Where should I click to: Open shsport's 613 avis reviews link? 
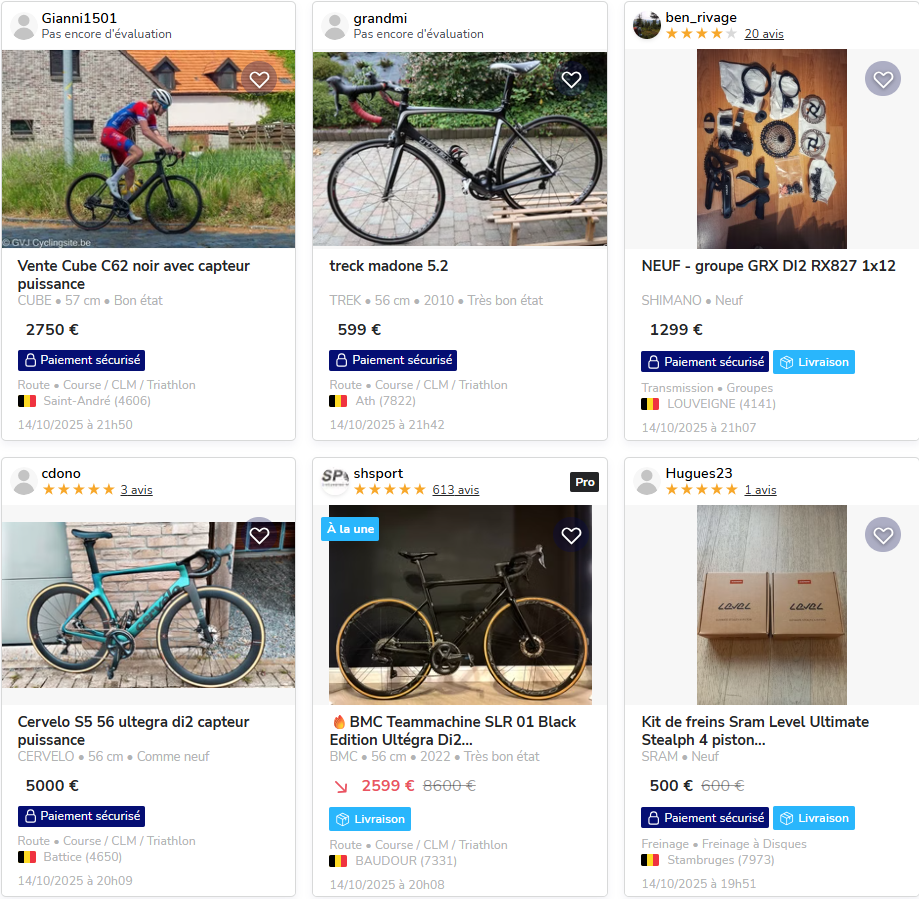pos(455,490)
